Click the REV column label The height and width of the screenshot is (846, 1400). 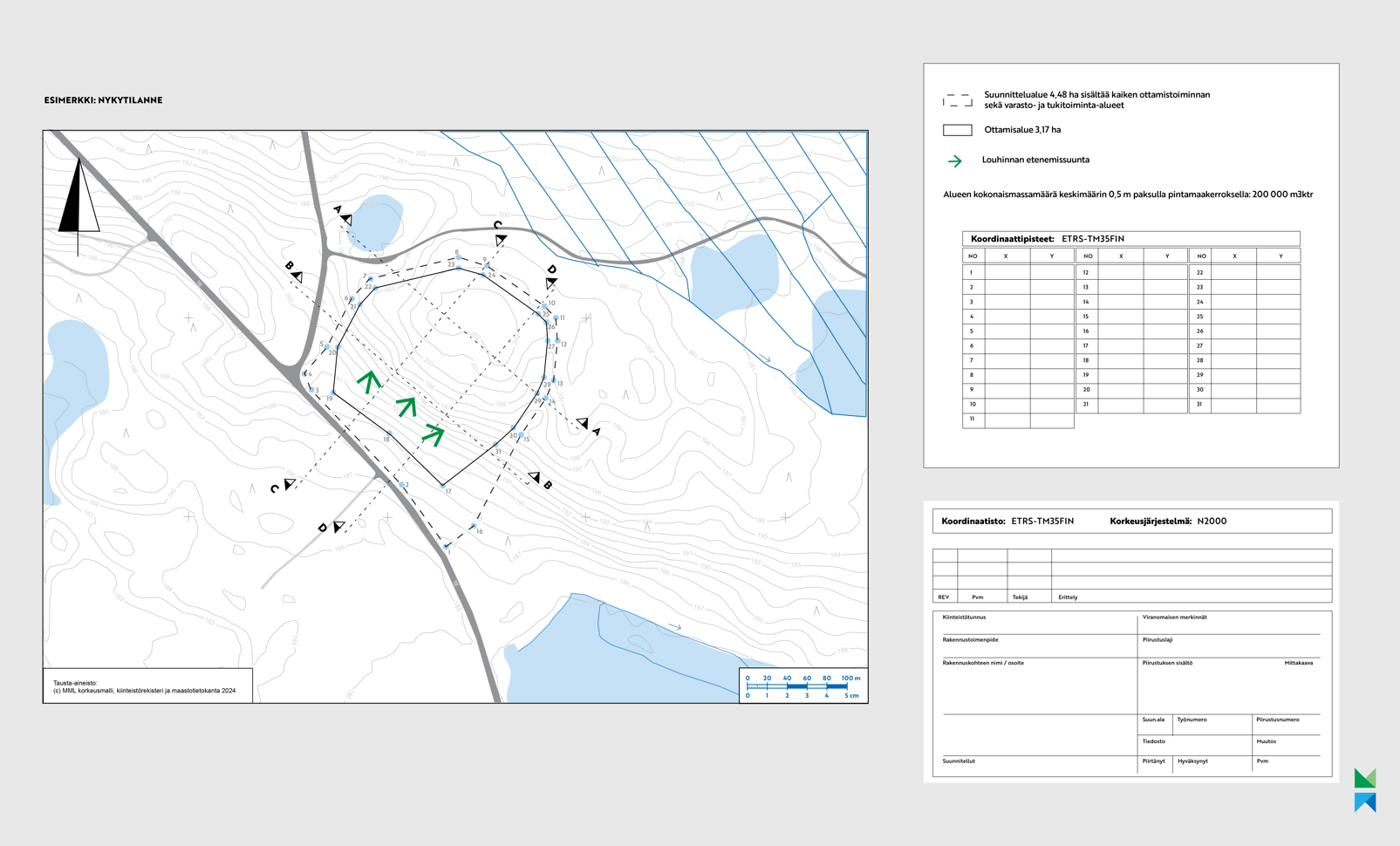tap(944, 597)
